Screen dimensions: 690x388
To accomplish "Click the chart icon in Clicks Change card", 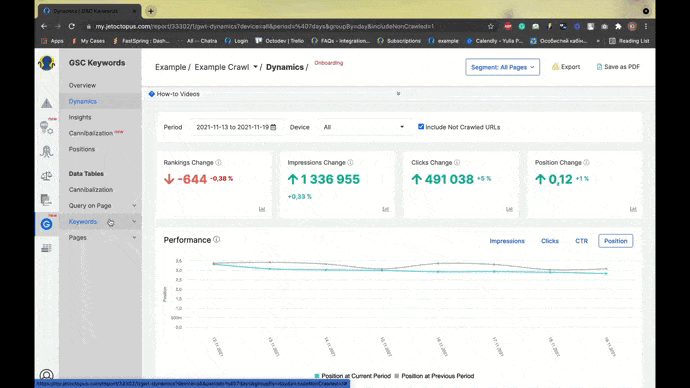I will (x=509, y=209).
